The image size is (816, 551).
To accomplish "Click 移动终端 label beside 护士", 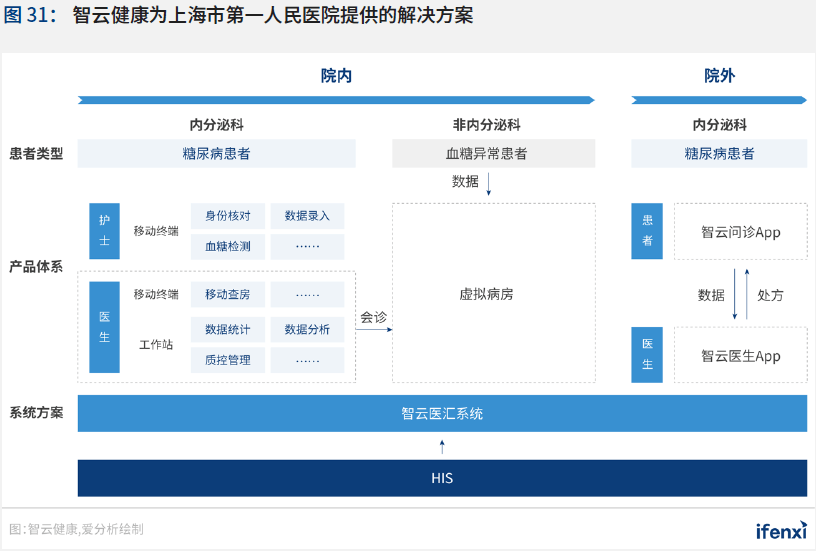I will pyautogui.click(x=156, y=231).
